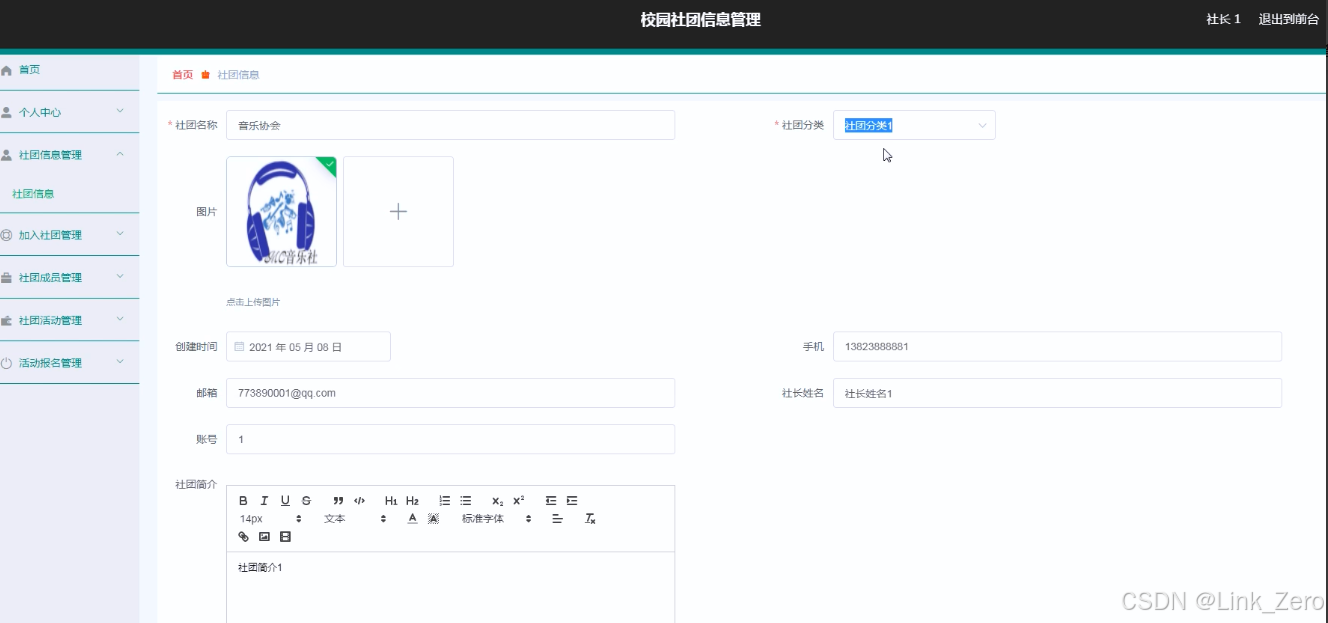The width and height of the screenshot is (1328, 623).
Task: Open the text alignment options
Action: [x=557, y=519]
